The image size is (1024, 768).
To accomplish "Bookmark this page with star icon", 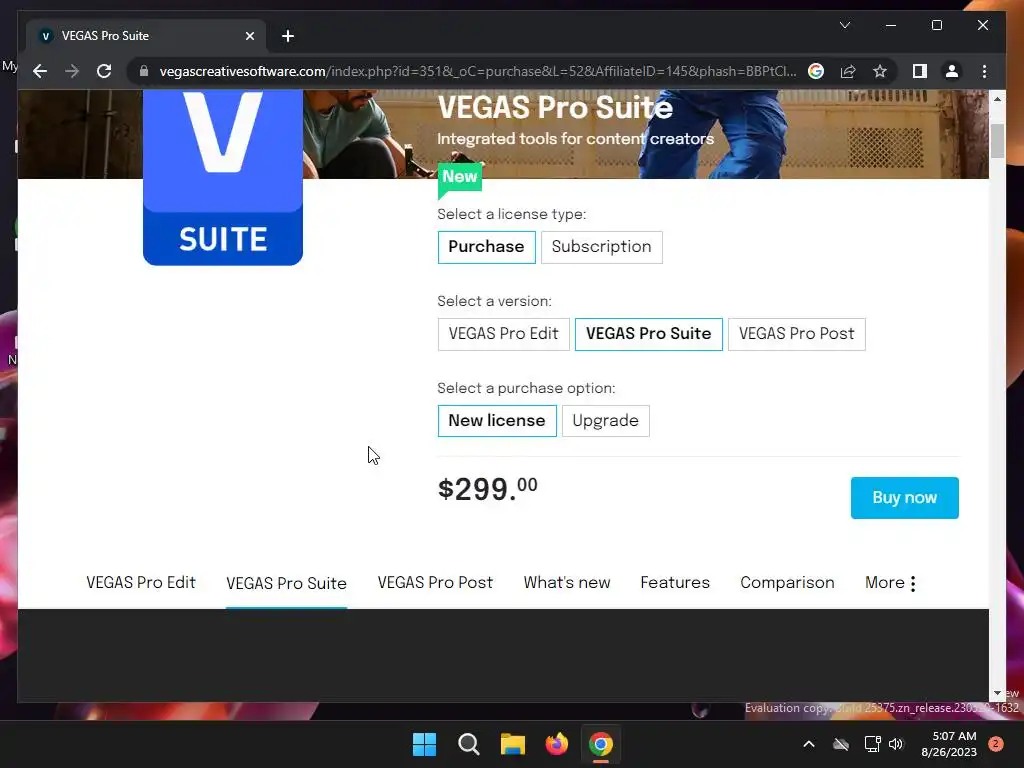I will (880, 71).
